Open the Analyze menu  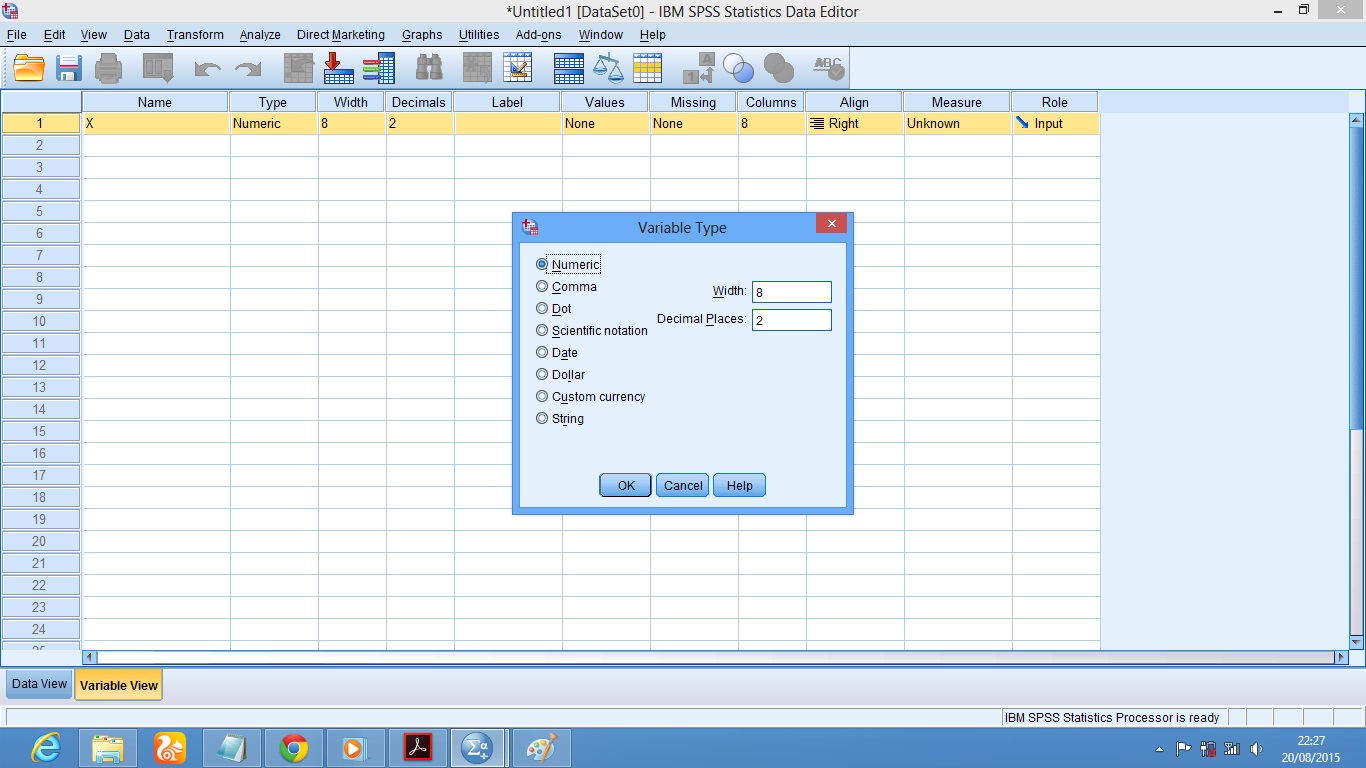(x=259, y=34)
